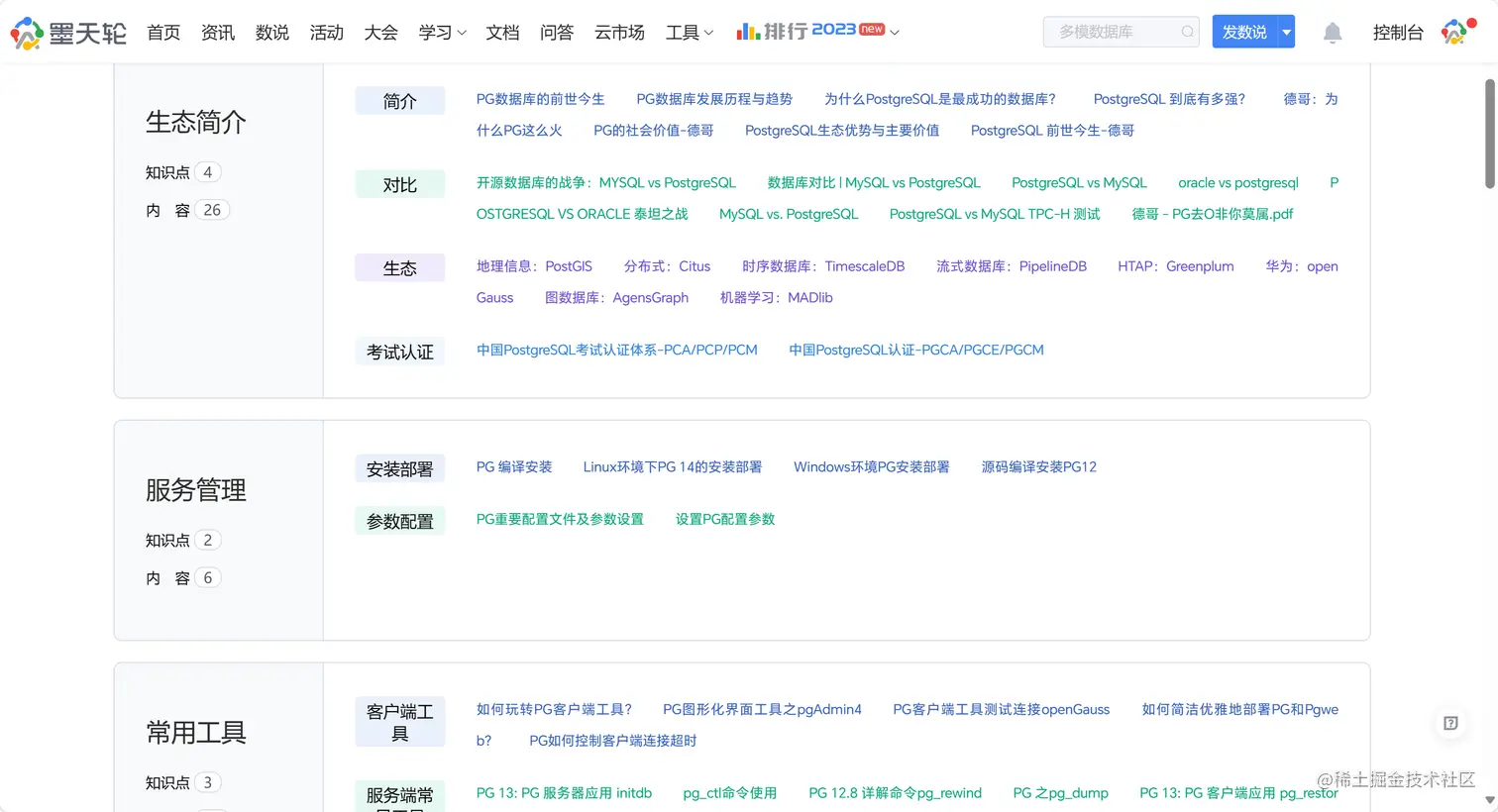Open the 控制台 link

pos(1398,33)
